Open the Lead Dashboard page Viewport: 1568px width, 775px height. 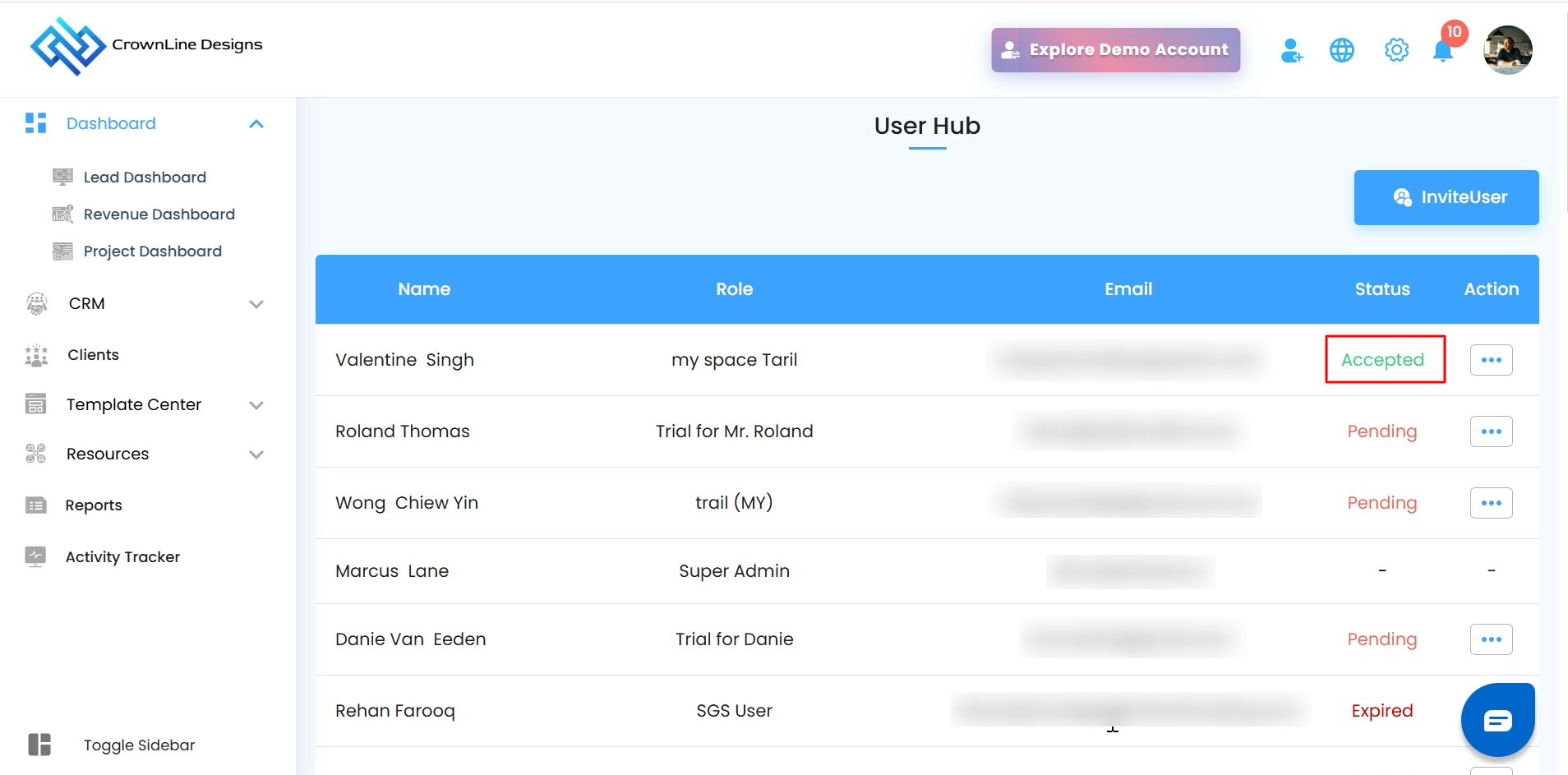point(145,178)
